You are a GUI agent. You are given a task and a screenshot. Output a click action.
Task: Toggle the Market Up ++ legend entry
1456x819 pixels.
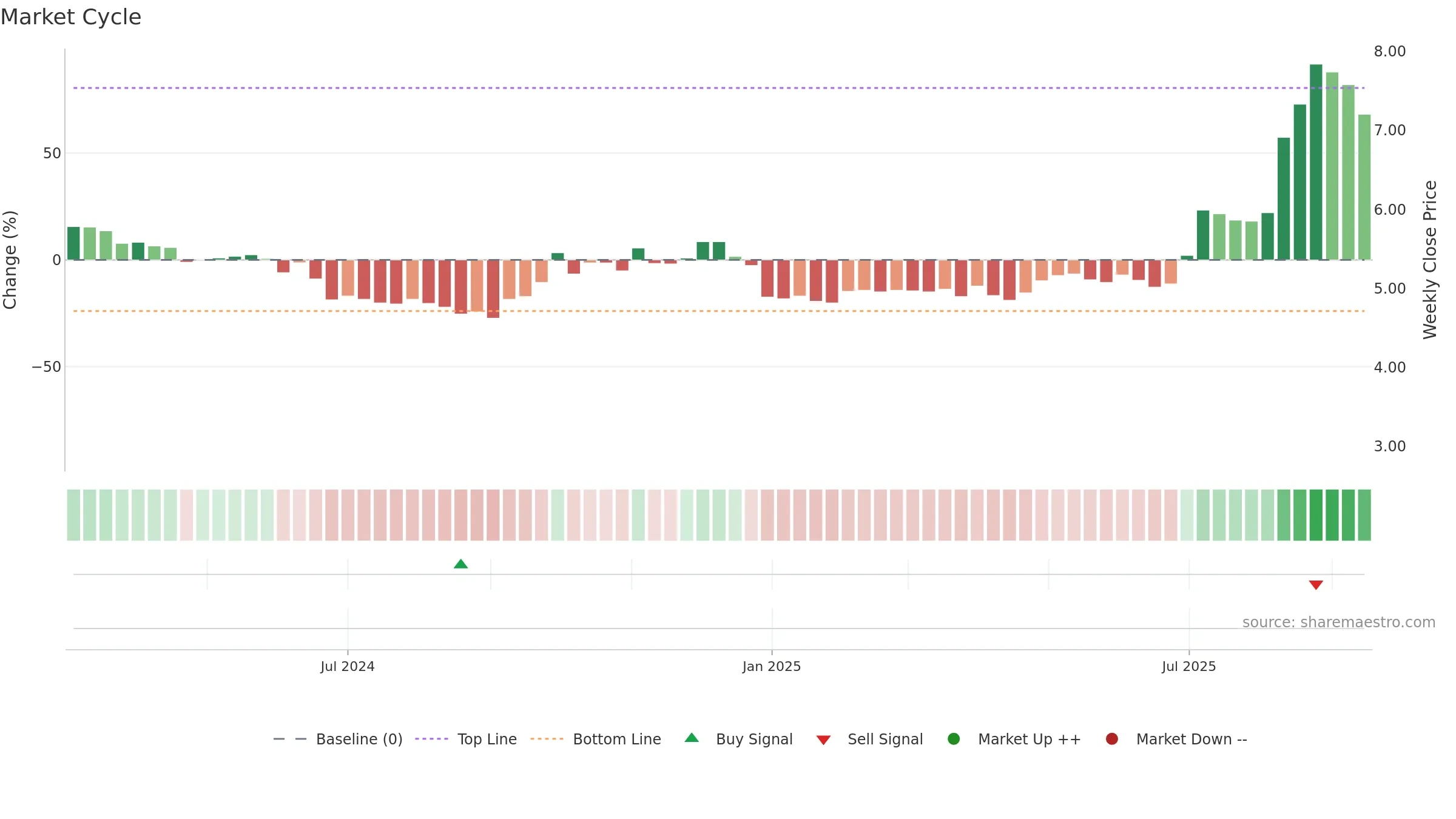pyautogui.click(x=1014, y=739)
